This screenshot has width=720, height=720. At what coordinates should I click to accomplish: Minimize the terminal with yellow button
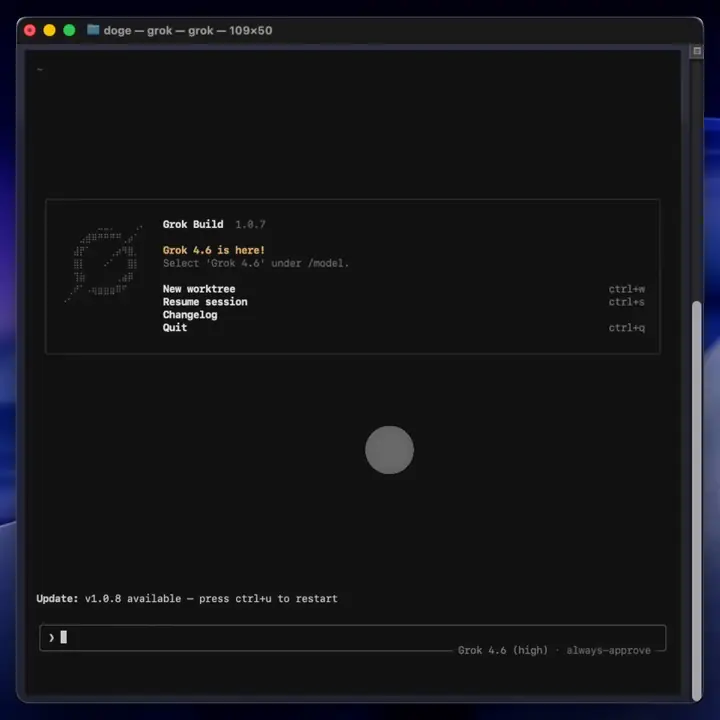coord(50,30)
